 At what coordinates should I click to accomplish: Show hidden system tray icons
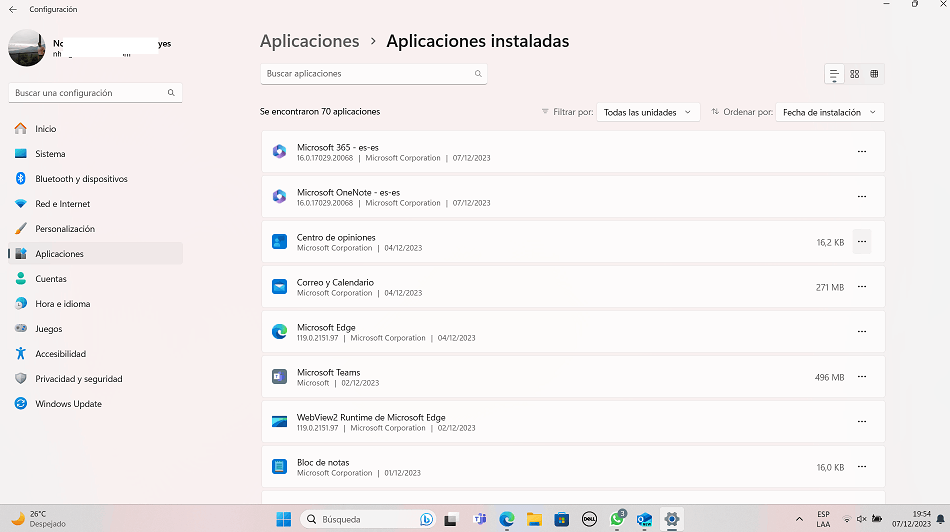click(799, 519)
